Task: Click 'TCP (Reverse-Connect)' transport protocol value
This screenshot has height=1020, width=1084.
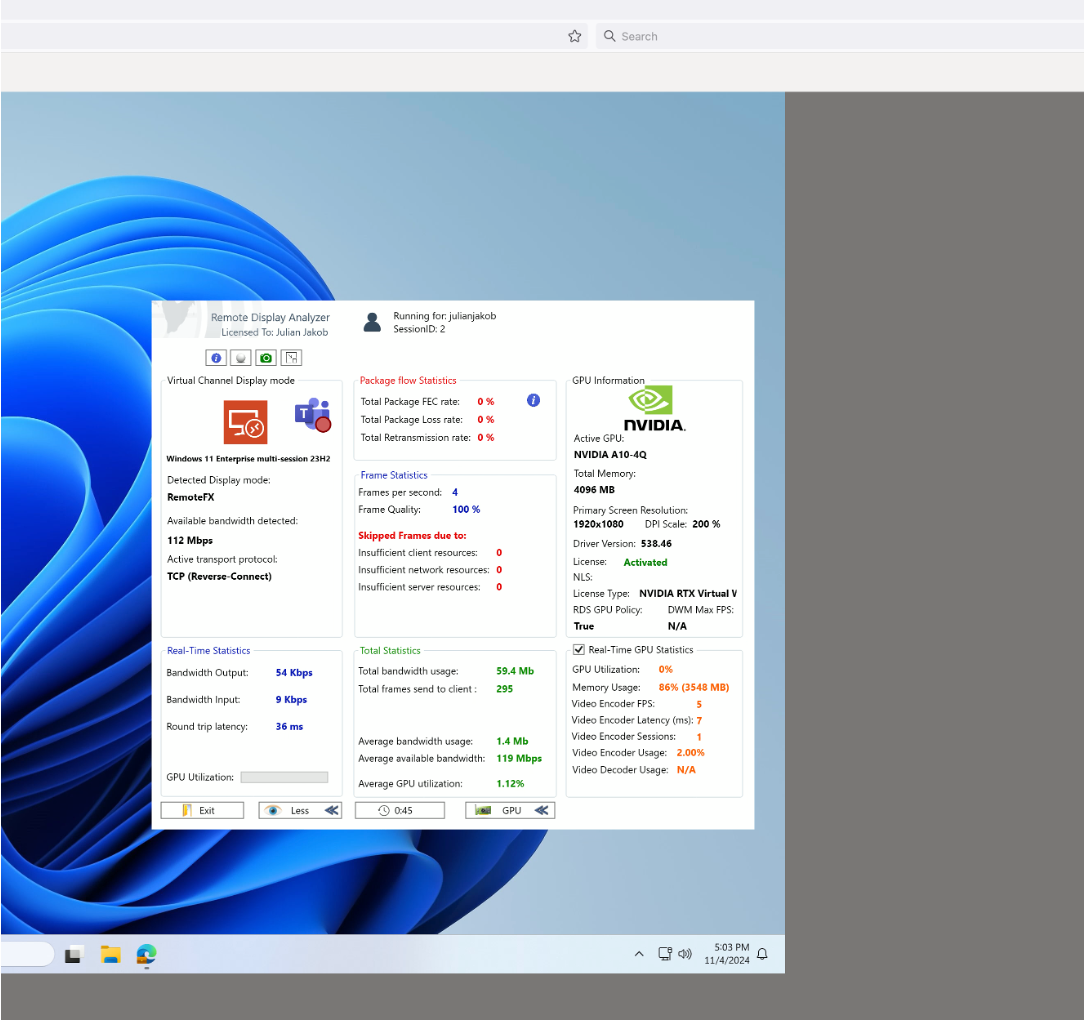Action: pyautogui.click(x=219, y=576)
